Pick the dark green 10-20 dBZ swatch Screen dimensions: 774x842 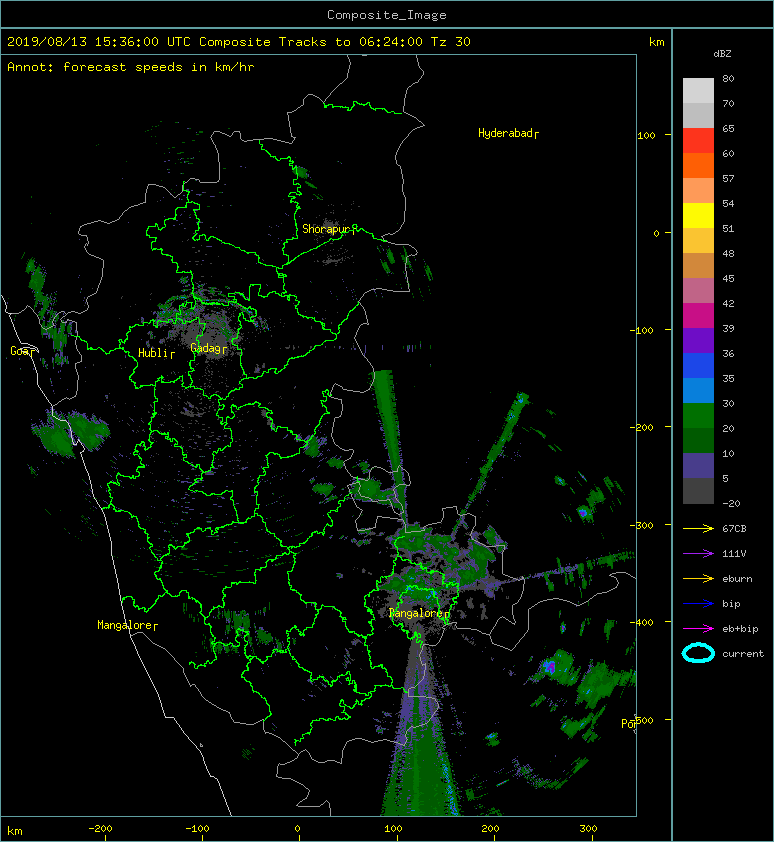[698, 440]
